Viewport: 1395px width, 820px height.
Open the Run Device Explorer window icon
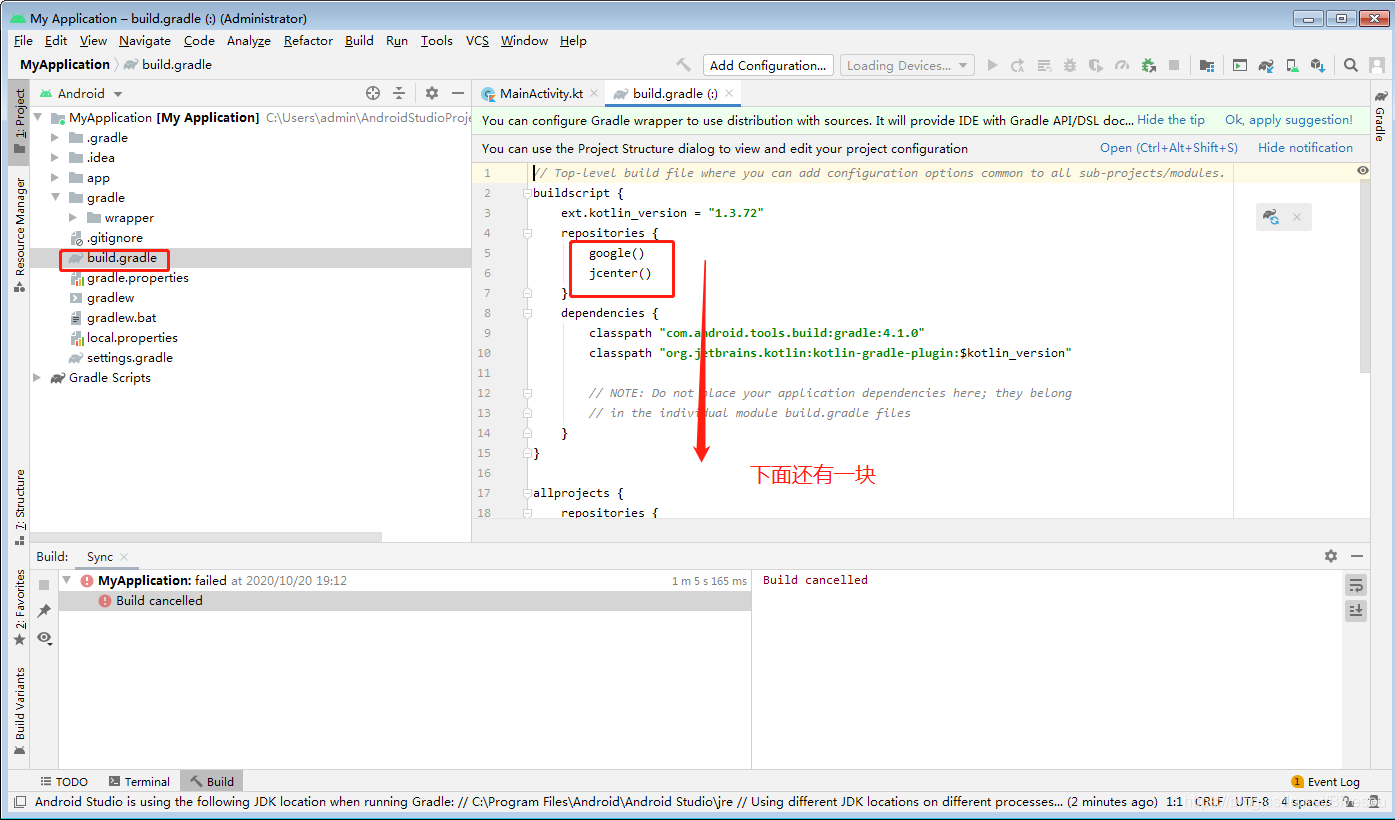point(1240,65)
